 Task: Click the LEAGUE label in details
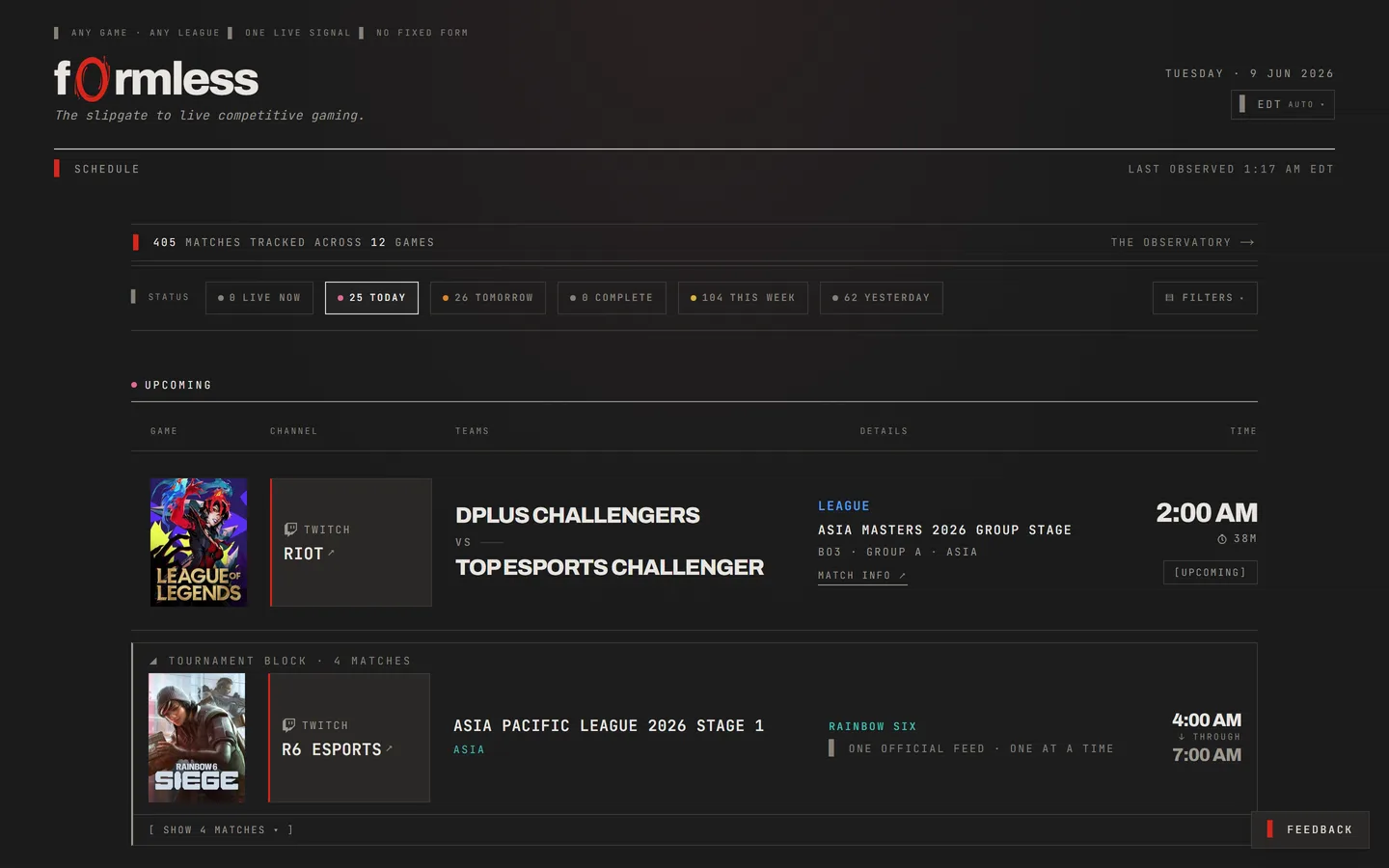[x=844, y=506]
